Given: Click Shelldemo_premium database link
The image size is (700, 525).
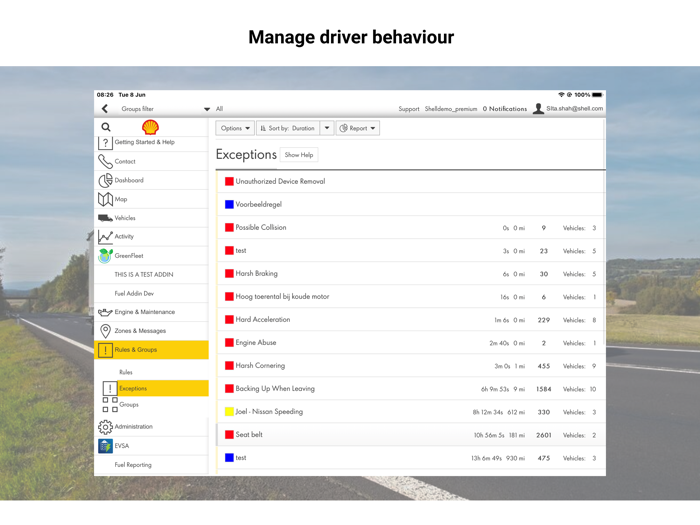Looking at the screenshot, I should click(450, 109).
